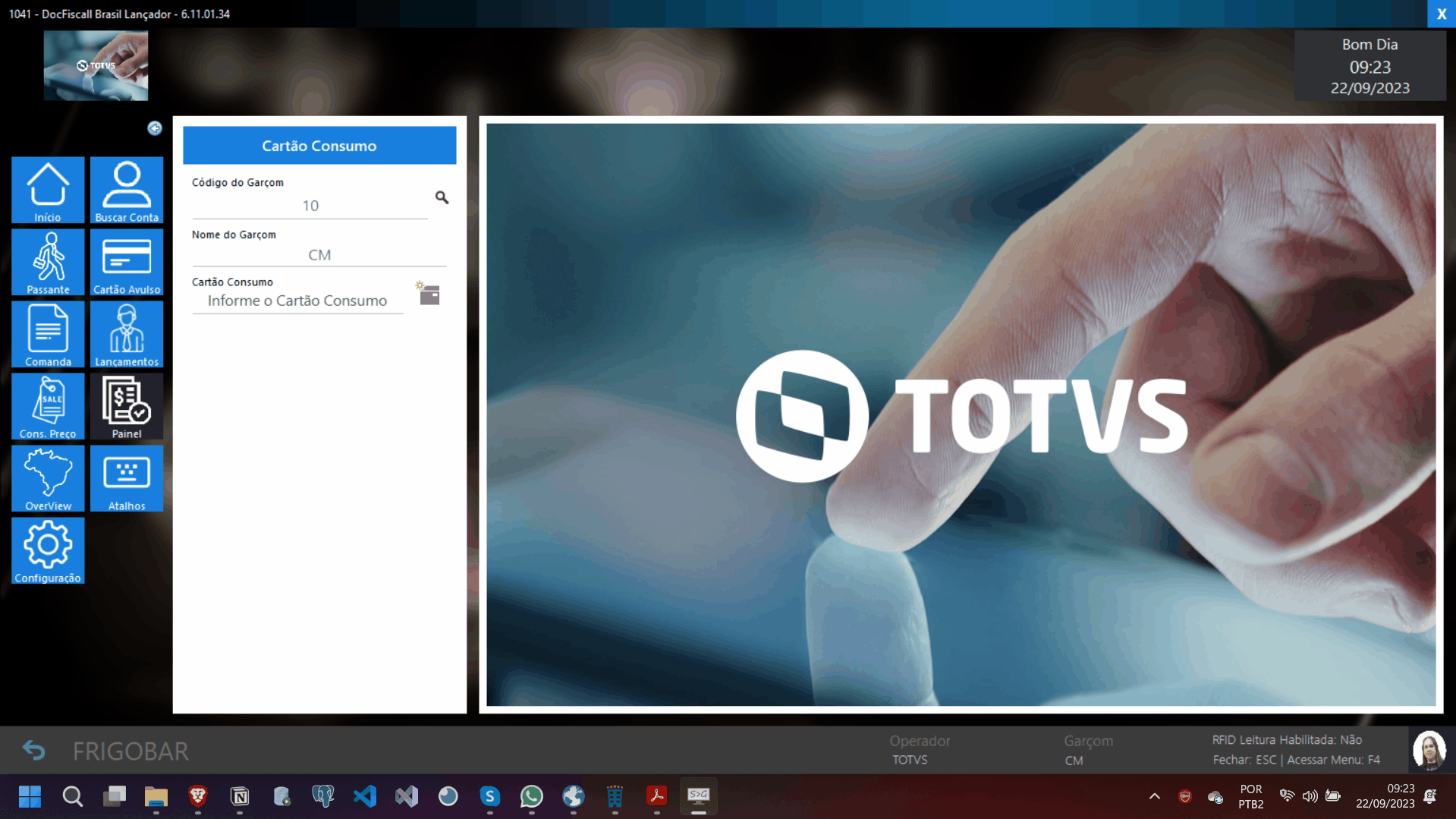Open Visual Studio from the taskbar

point(407,796)
